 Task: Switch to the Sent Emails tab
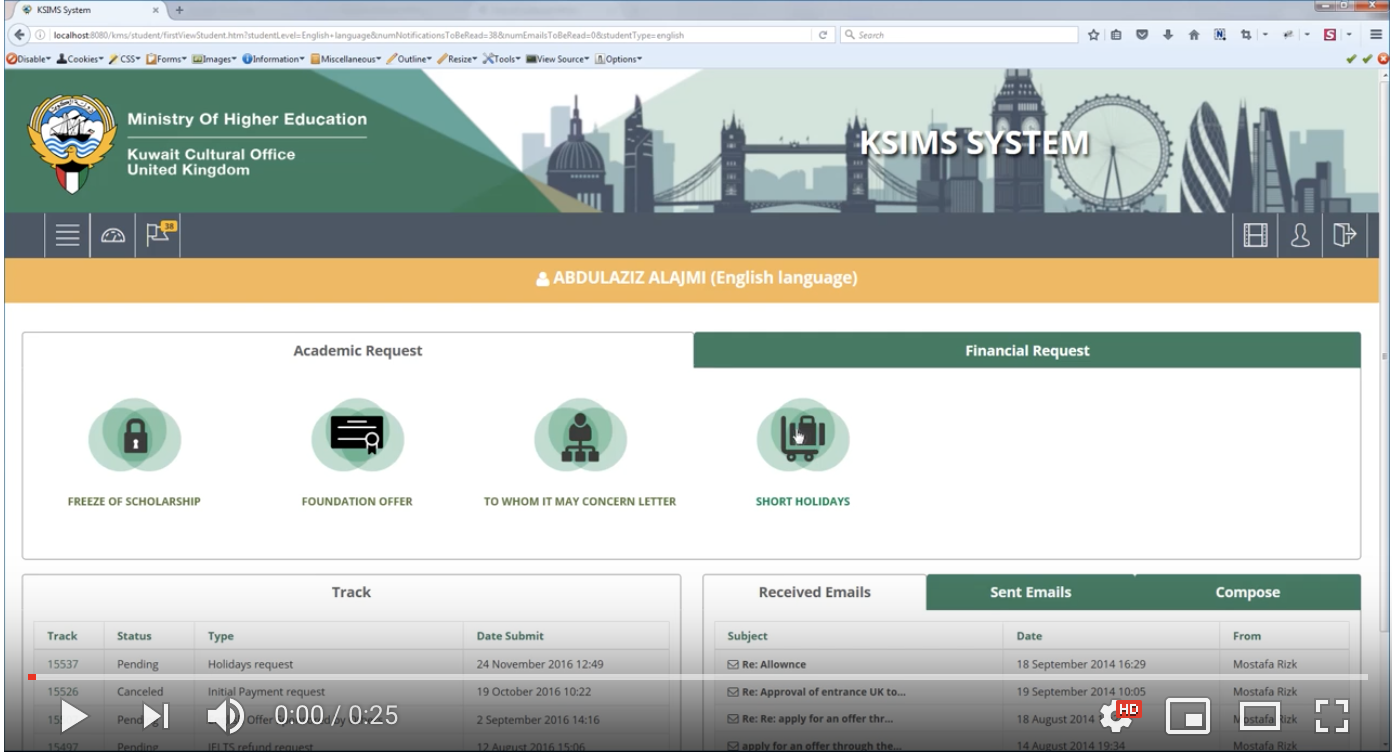pos(1030,592)
